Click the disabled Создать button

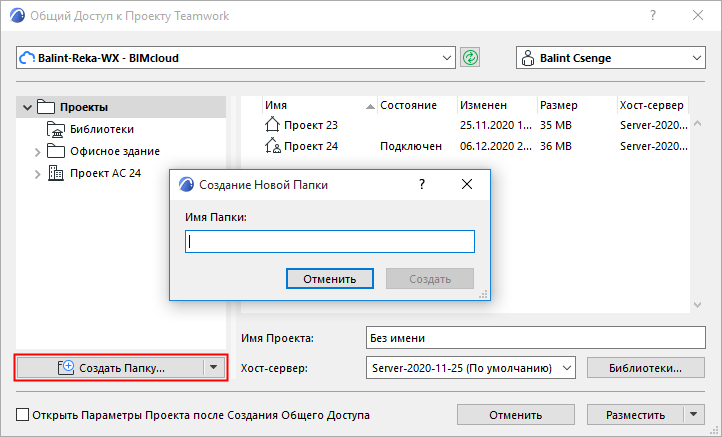coord(430,279)
